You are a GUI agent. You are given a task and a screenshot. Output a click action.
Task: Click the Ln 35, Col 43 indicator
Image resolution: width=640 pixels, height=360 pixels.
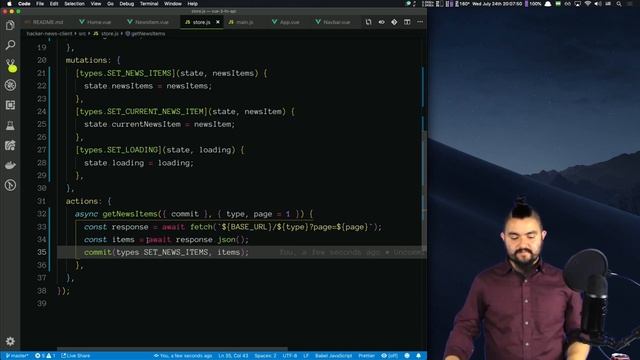233,356
